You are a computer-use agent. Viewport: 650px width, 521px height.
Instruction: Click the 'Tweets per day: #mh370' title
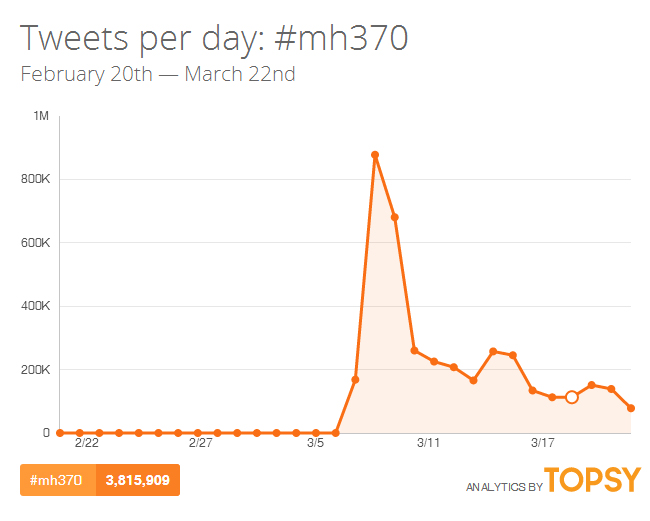(214, 38)
